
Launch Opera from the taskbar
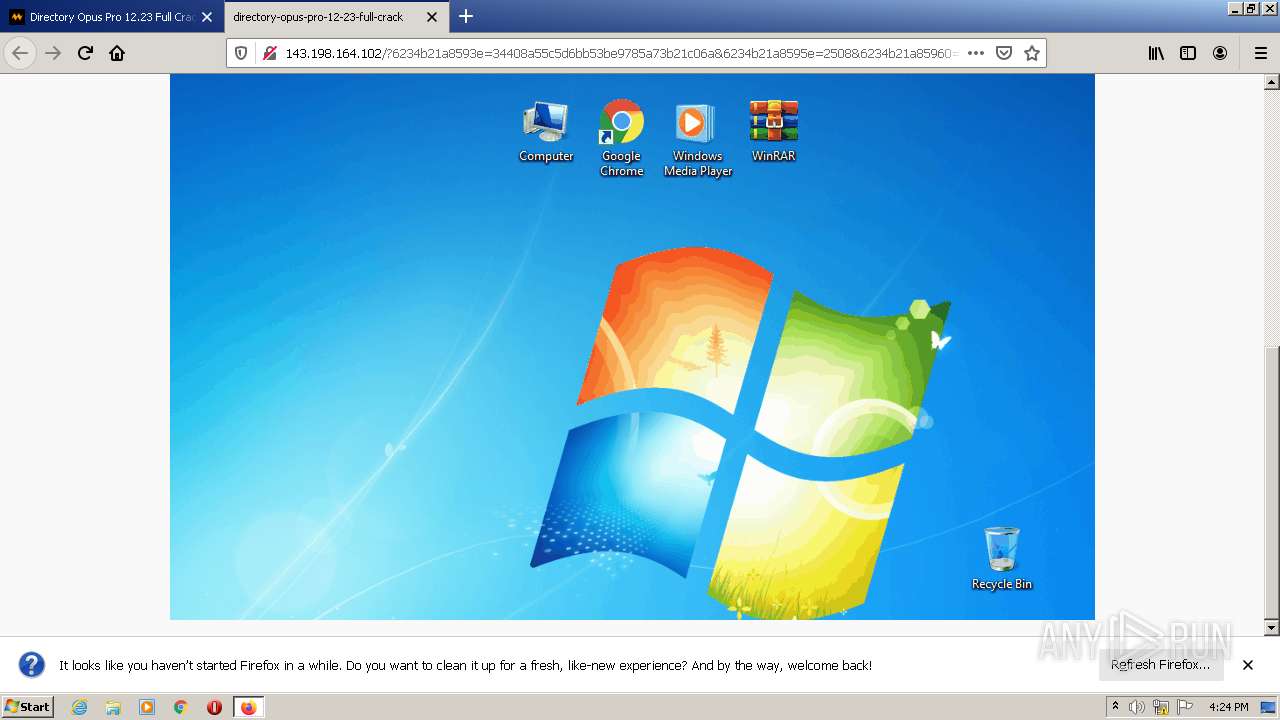click(214, 707)
